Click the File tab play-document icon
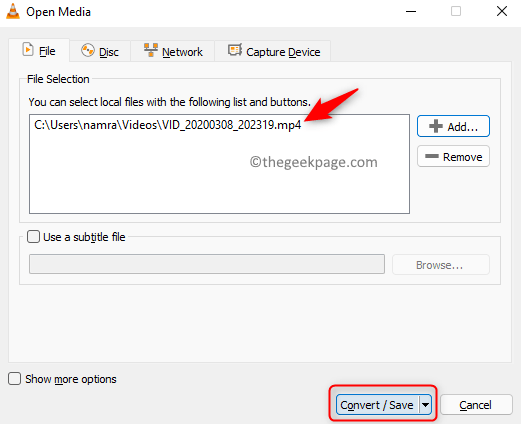Viewport: 521px width, 424px height. pos(28,50)
